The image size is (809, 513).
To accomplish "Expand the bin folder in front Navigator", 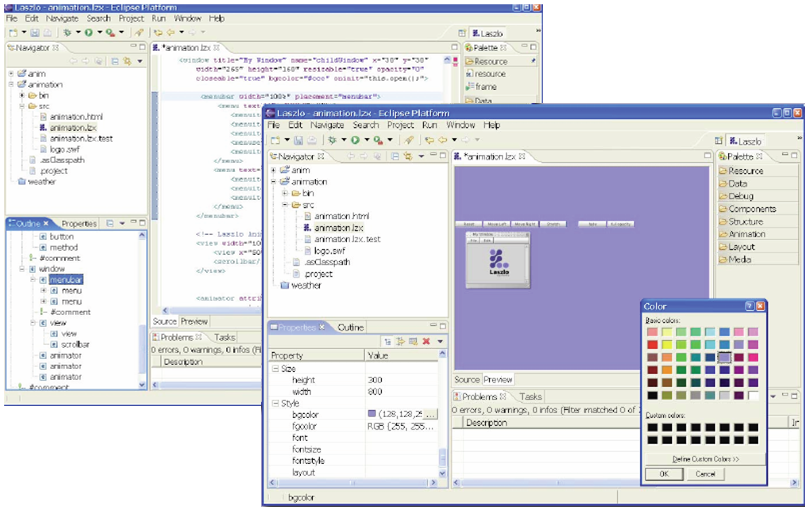I will [x=286, y=193].
